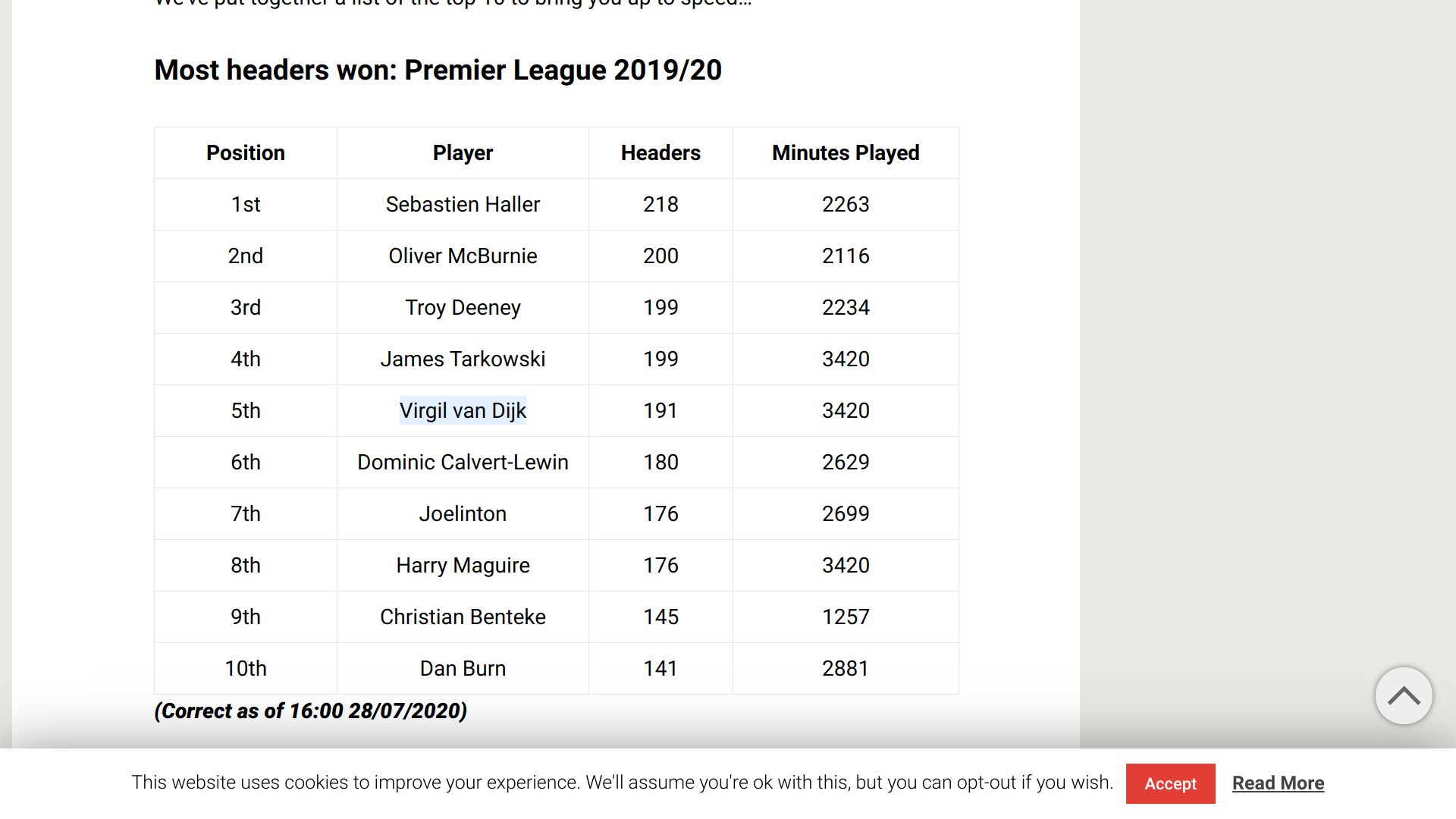Click the Position column header
Viewport: 1456px width, 819px height.
246,153
